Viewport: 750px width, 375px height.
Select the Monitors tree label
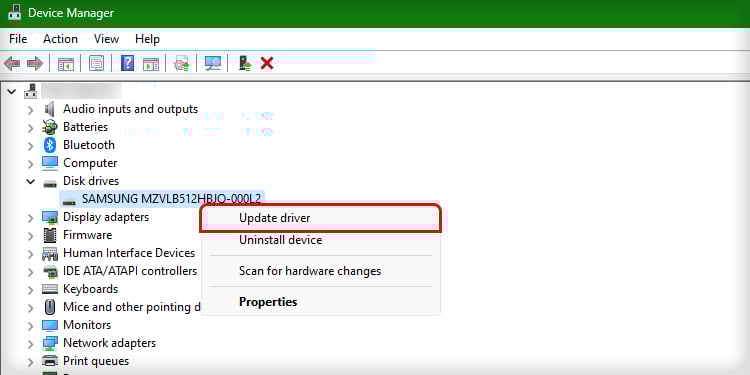tap(87, 325)
